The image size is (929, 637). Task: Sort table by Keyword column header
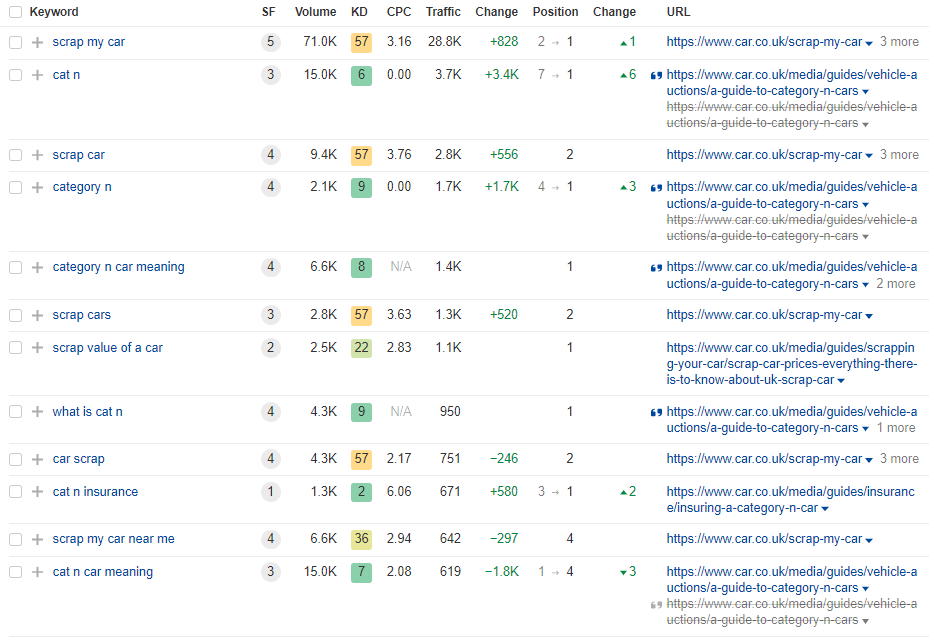click(x=54, y=12)
